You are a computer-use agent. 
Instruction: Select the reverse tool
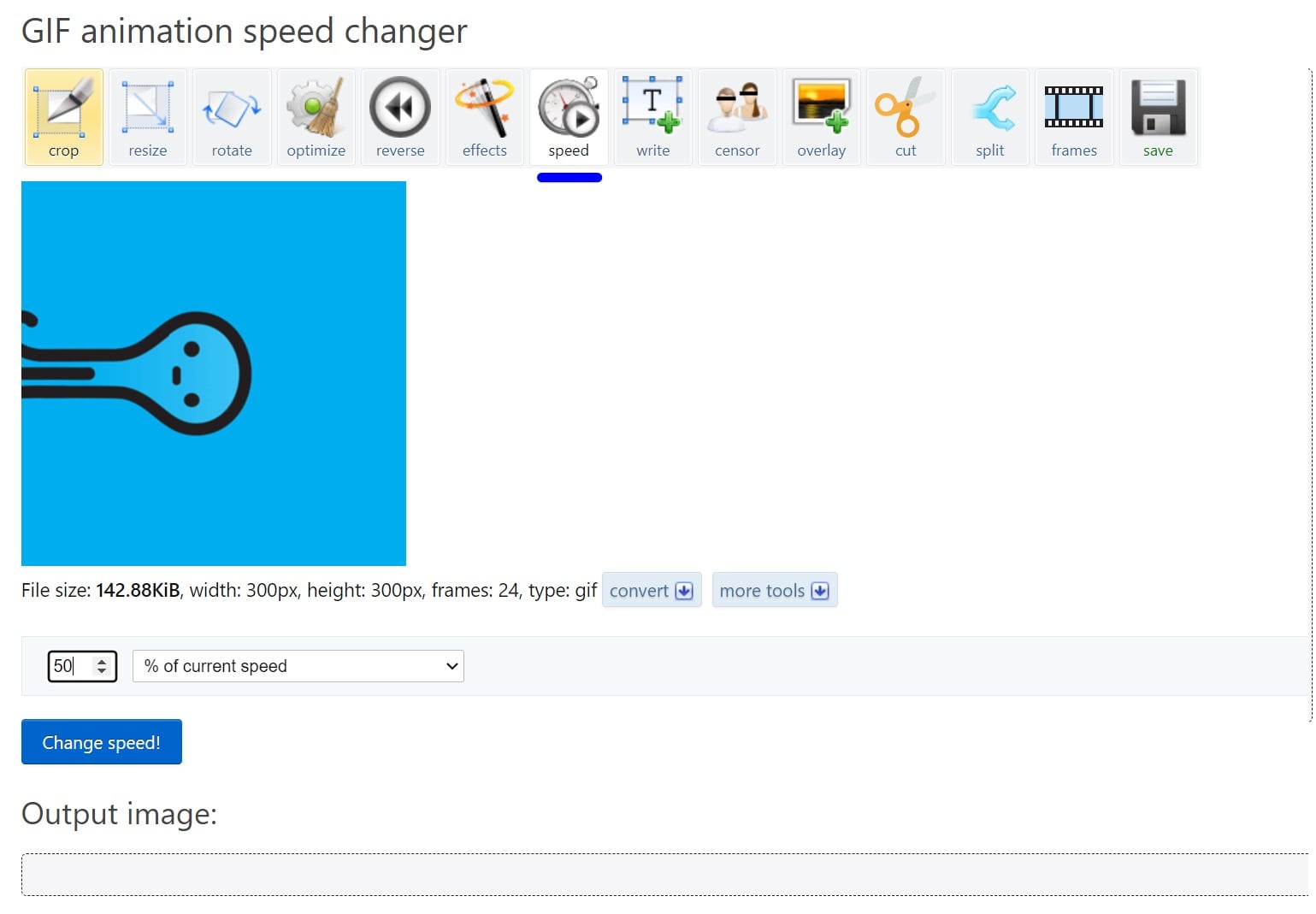[x=400, y=117]
